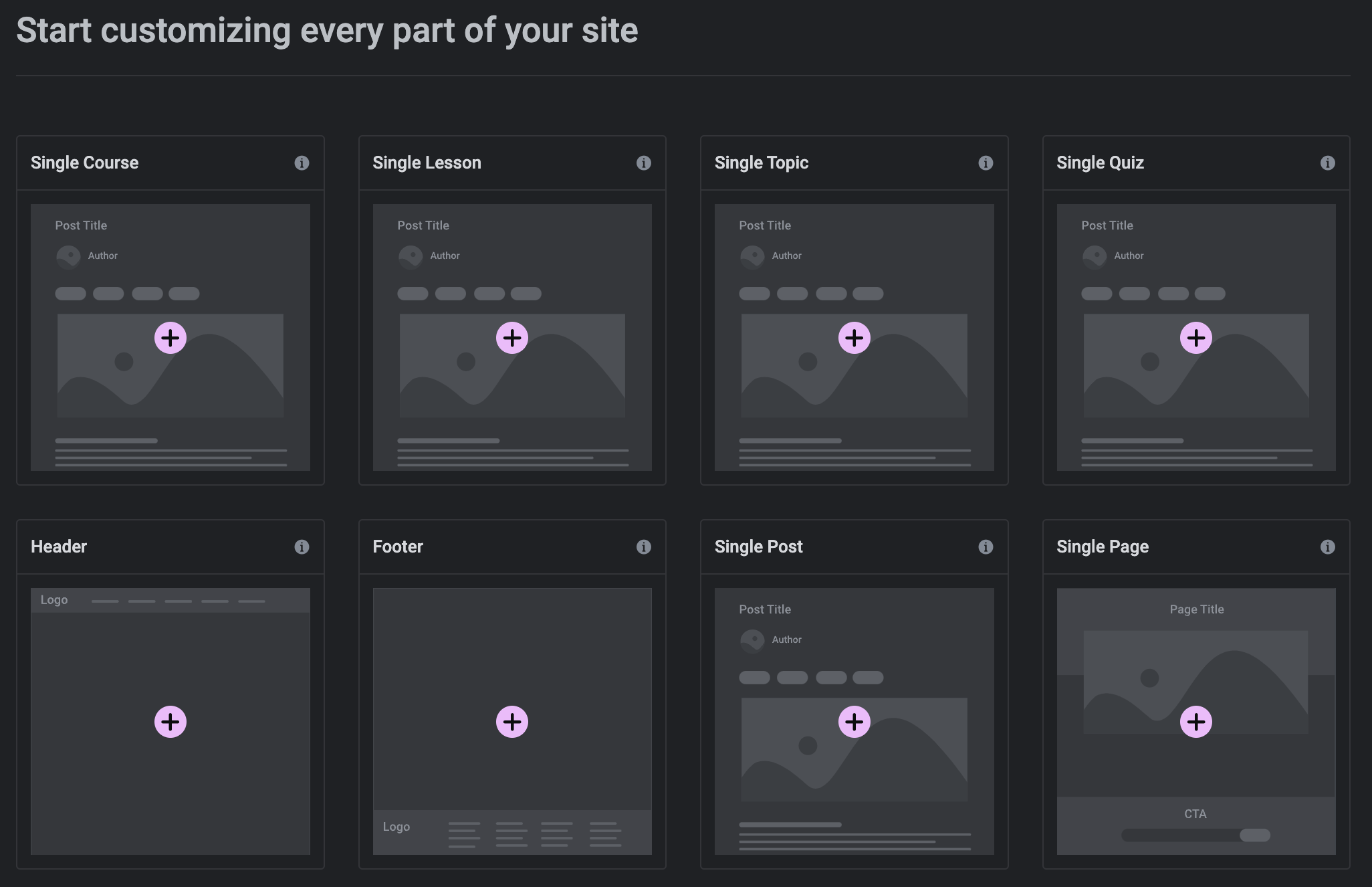Add a Single Page template with plus

1196,722
